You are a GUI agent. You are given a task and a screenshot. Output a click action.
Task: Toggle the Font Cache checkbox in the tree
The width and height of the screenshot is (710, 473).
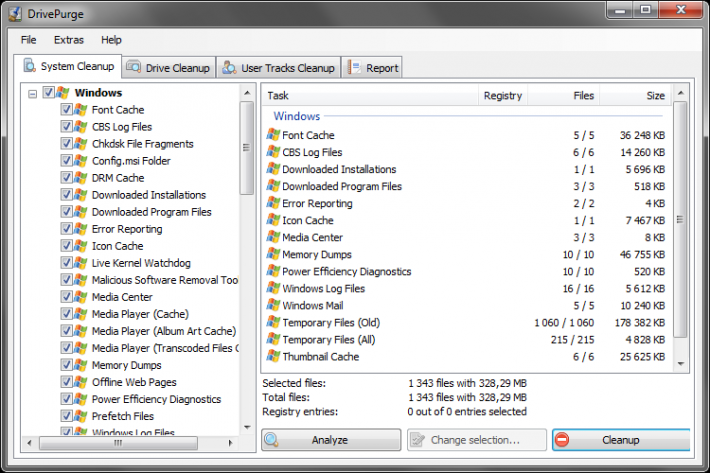[67, 109]
